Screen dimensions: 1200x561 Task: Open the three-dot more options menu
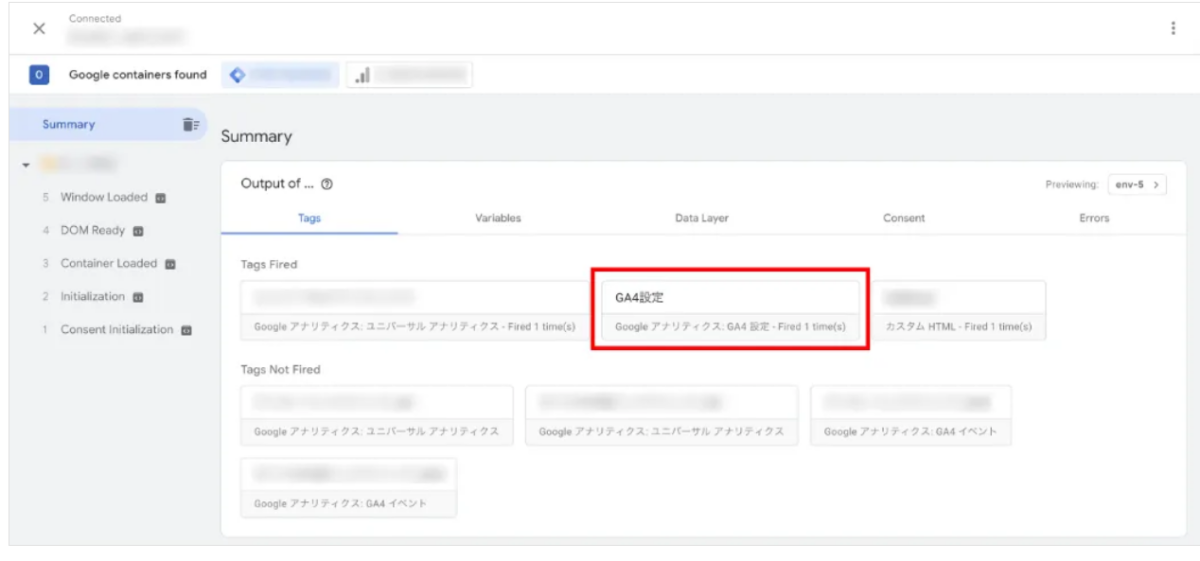click(x=1173, y=28)
